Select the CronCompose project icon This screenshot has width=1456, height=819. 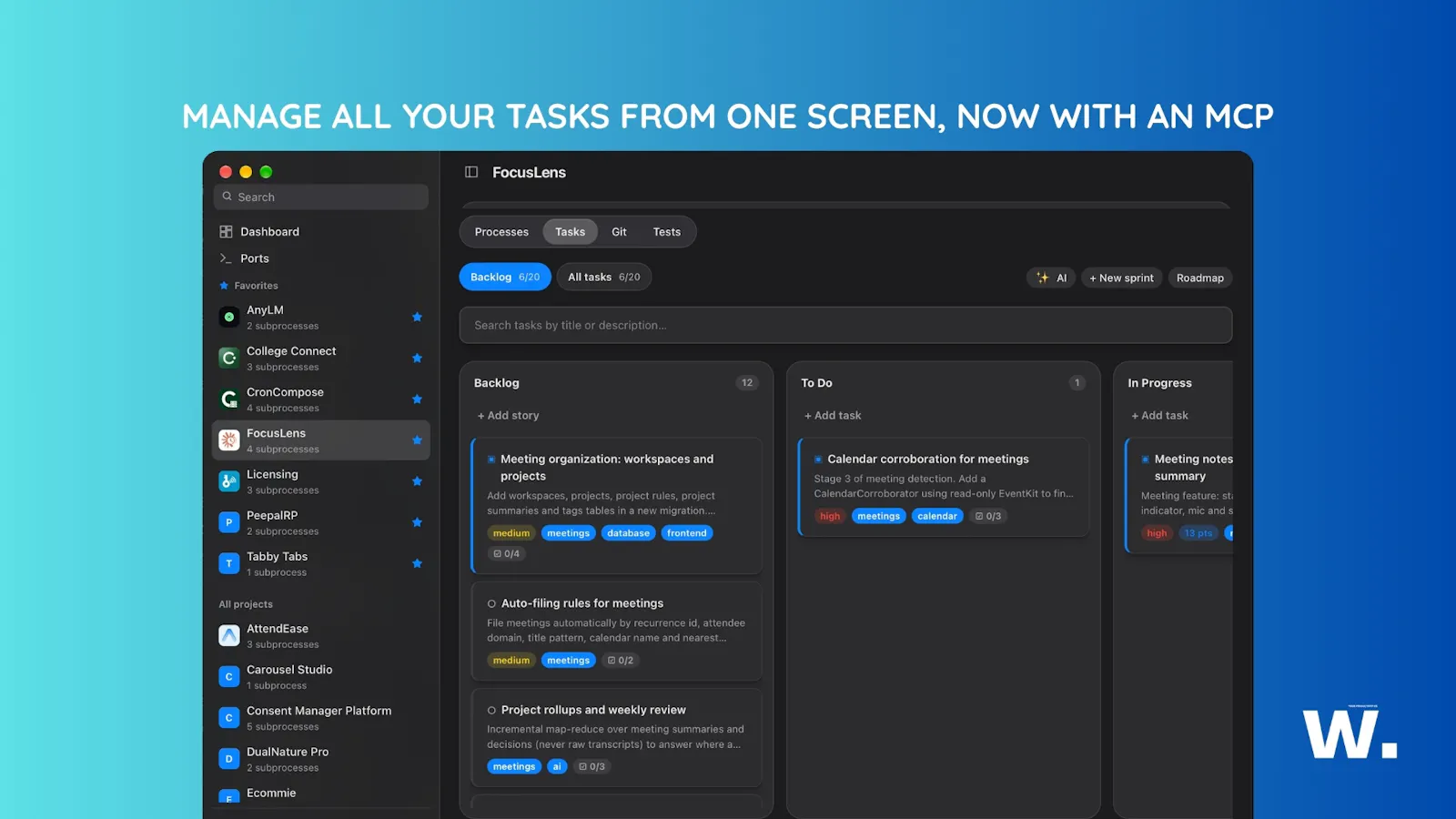pyautogui.click(x=229, y=399)
